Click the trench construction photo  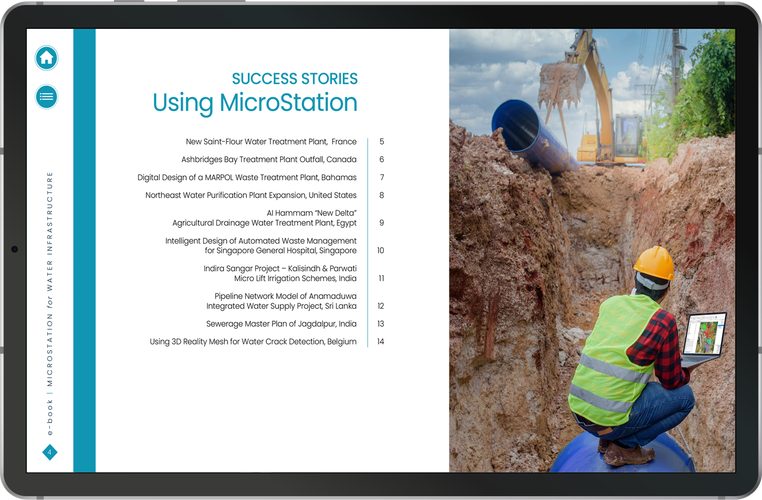[x=592, y=250]
